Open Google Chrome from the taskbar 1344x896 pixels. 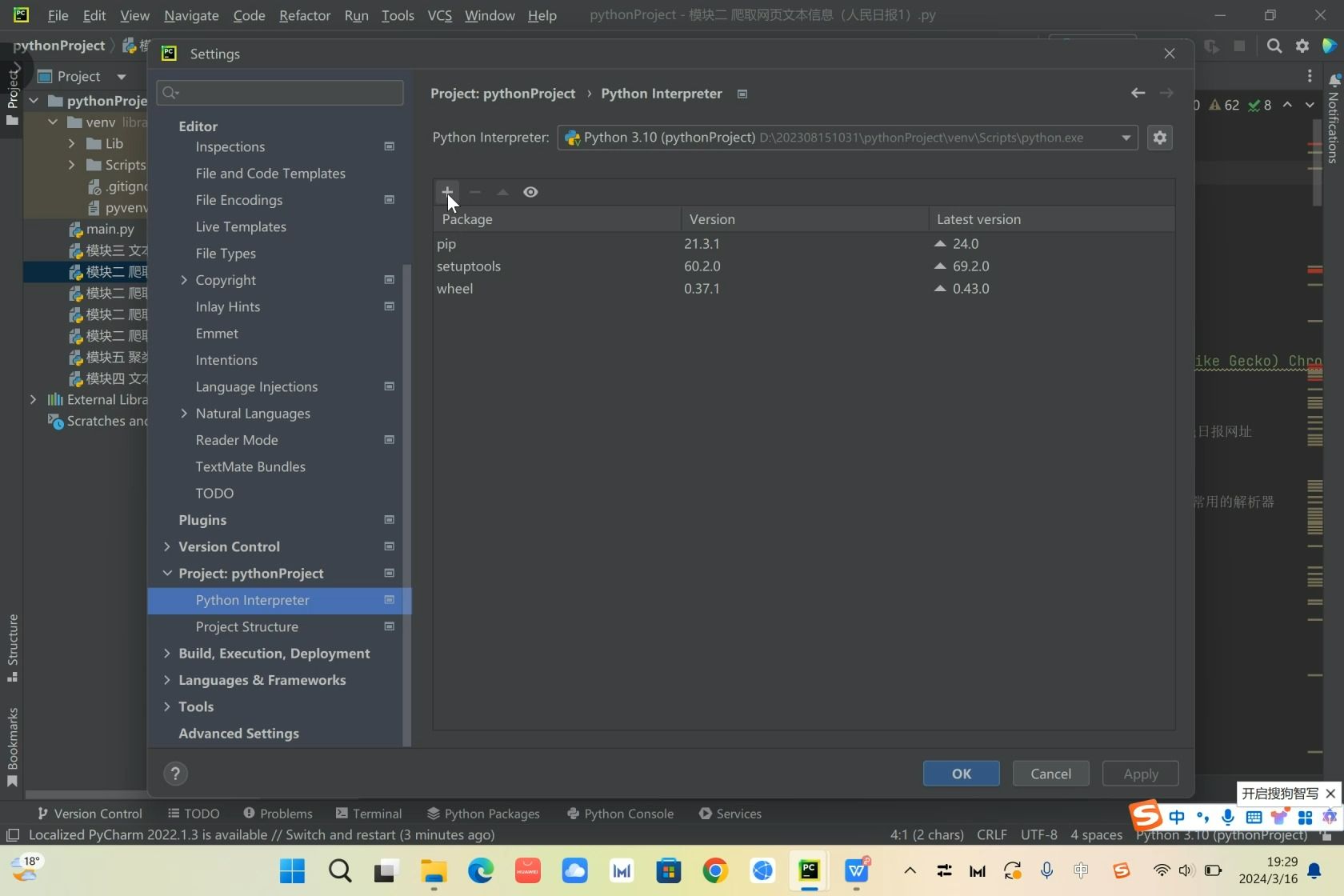point(715,870)
